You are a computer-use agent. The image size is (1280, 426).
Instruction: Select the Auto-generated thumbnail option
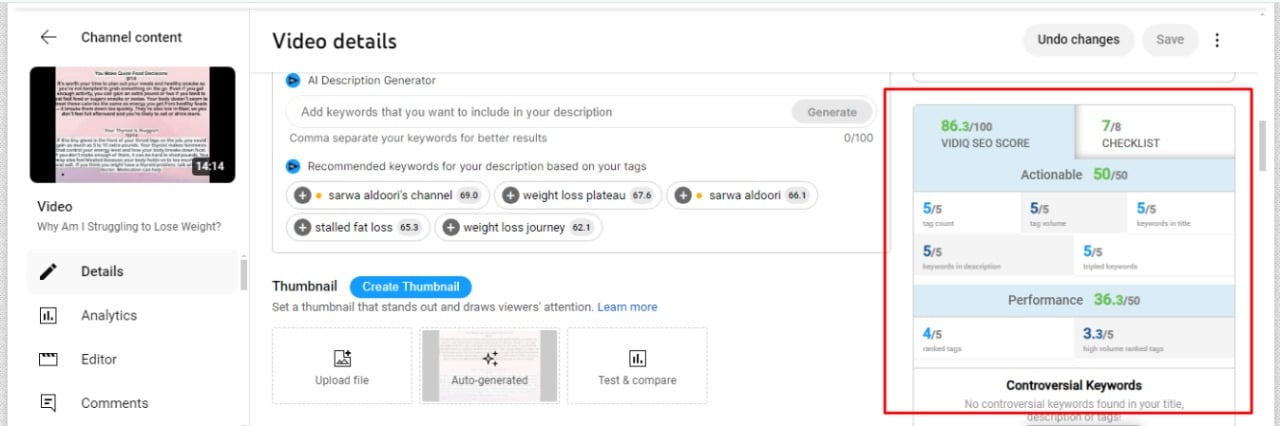(x=489, y=366)
